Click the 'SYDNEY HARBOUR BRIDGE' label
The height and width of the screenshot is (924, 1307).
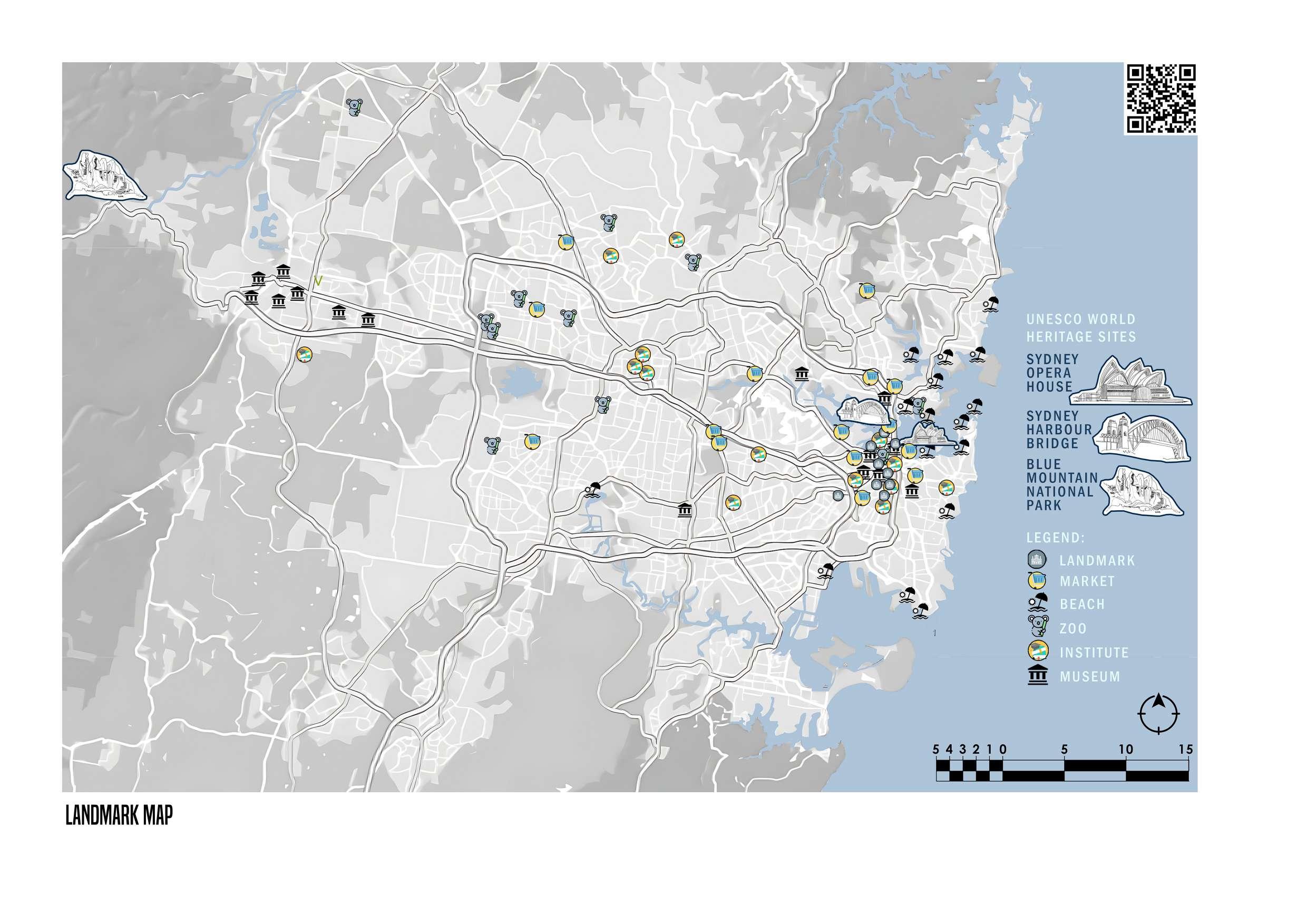click(1059, 430)
